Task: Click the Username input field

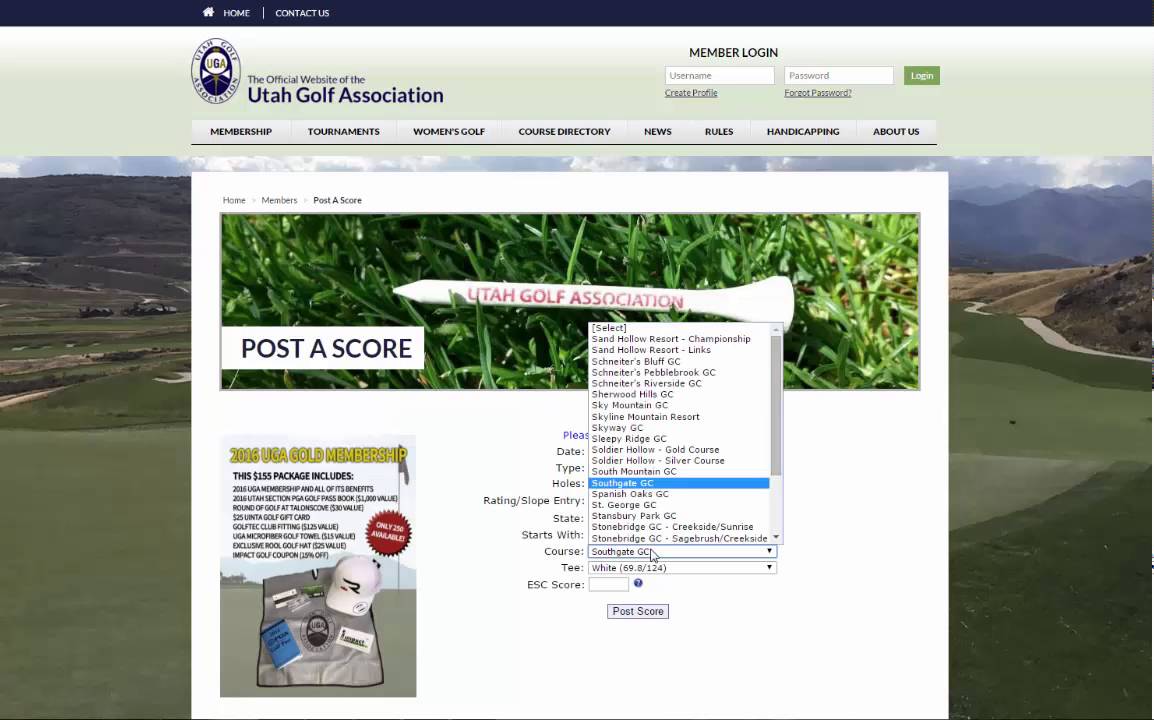Action: coord(719,75)
